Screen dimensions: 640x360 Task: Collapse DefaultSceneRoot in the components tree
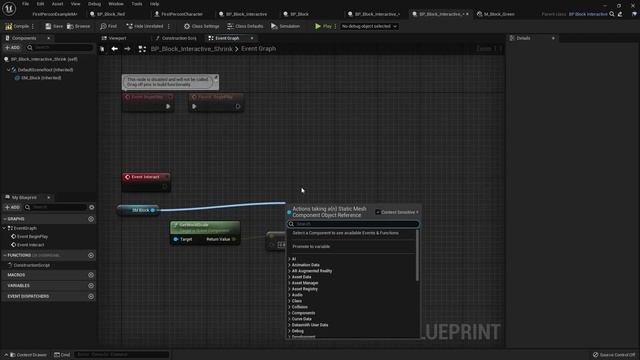click(x=9, y=70)
